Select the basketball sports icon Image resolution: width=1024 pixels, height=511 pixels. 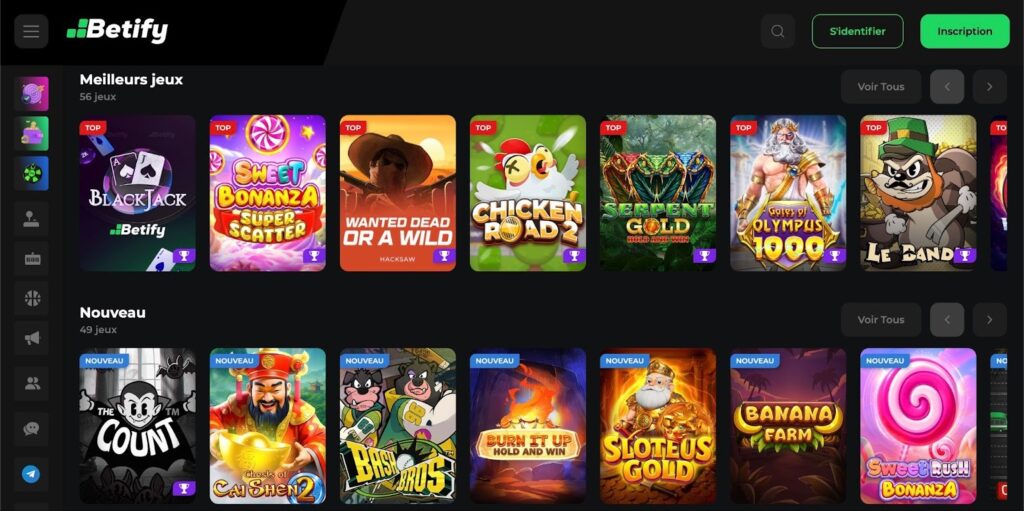pyautogui.click(x=32, y=299)
